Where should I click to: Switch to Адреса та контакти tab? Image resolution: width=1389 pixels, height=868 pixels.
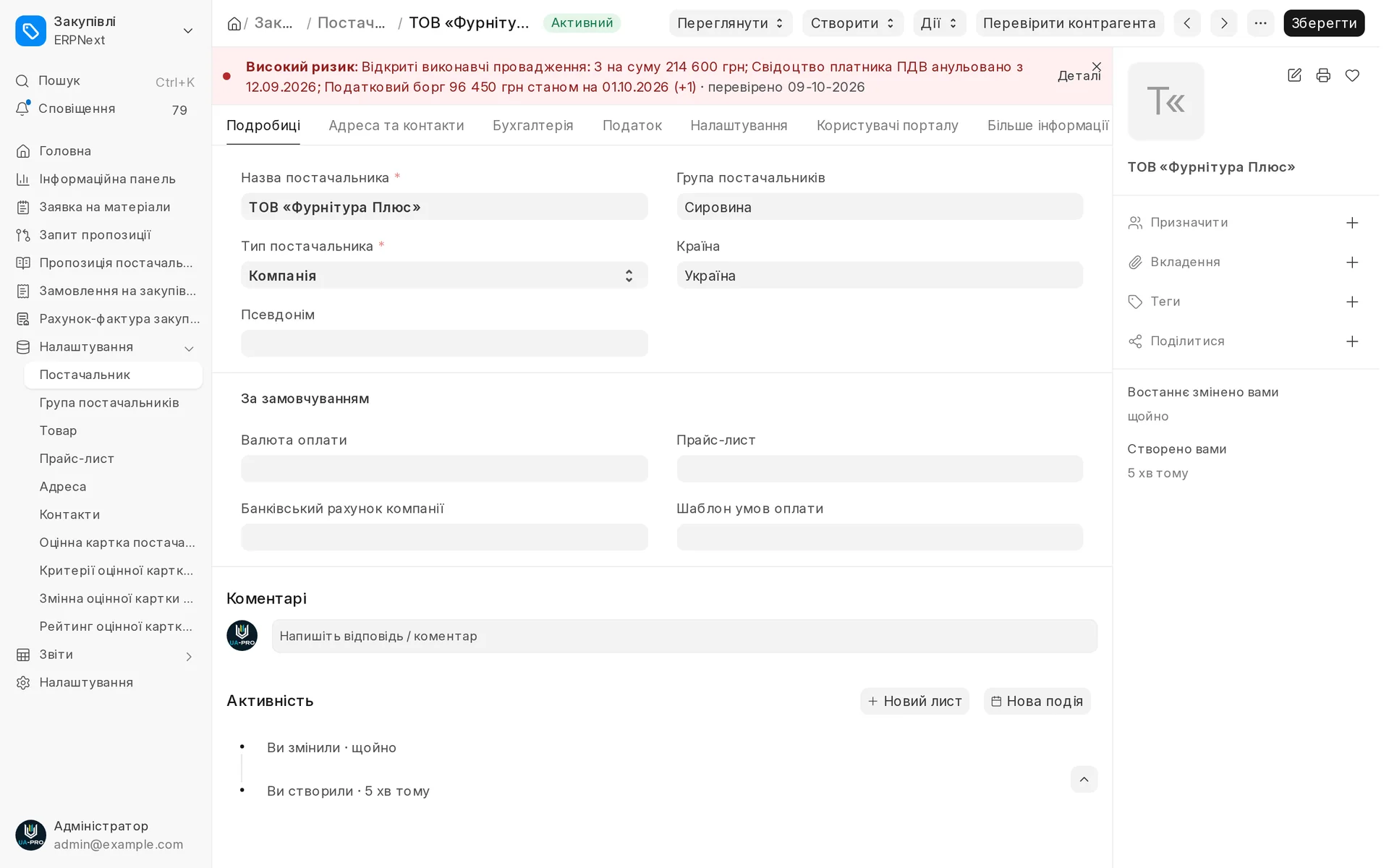pos(396,125)
